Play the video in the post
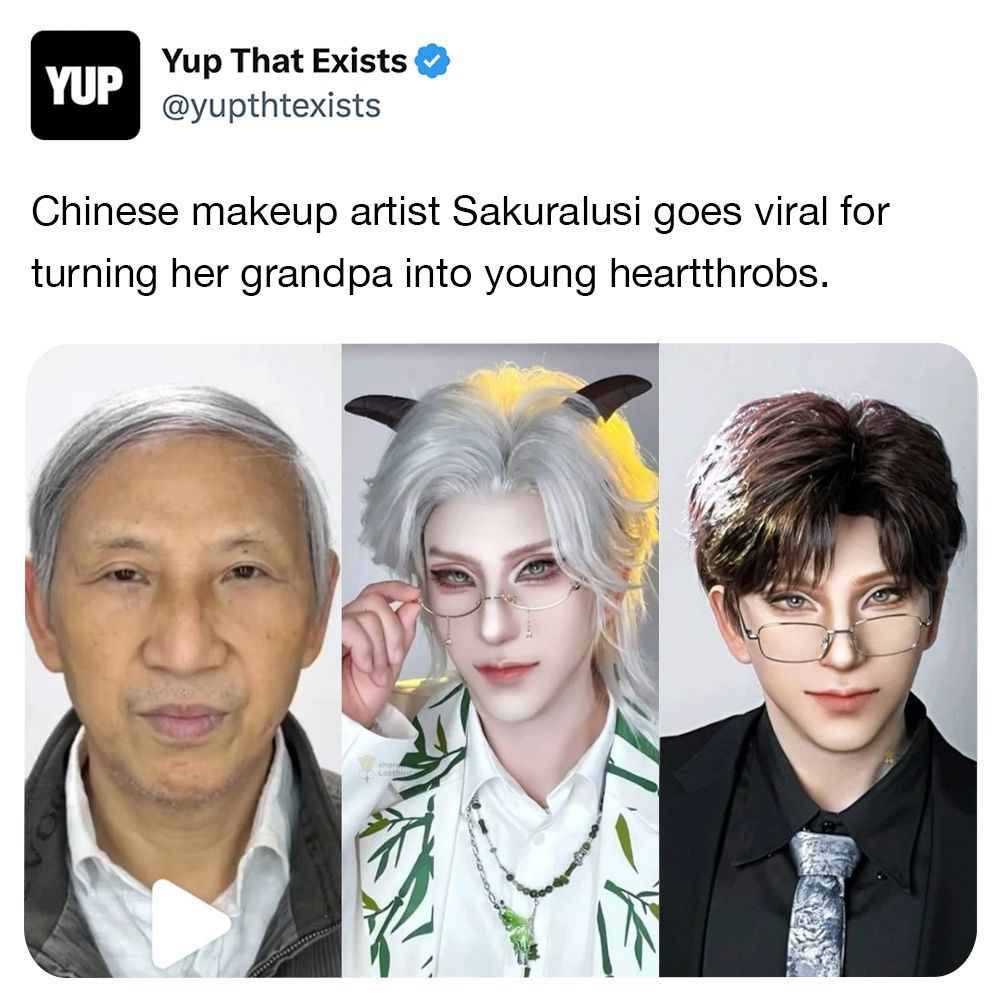 coord(190,923)
